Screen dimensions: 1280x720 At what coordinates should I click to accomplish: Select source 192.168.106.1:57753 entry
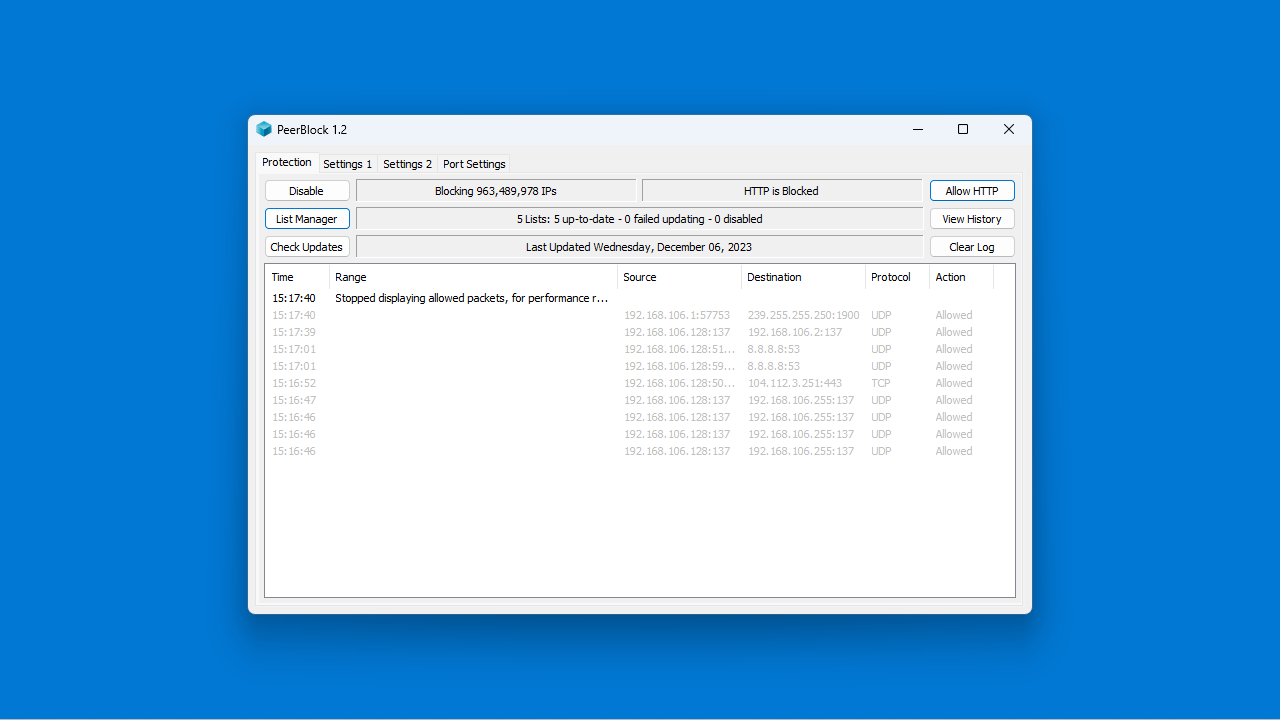click(677, 315)
